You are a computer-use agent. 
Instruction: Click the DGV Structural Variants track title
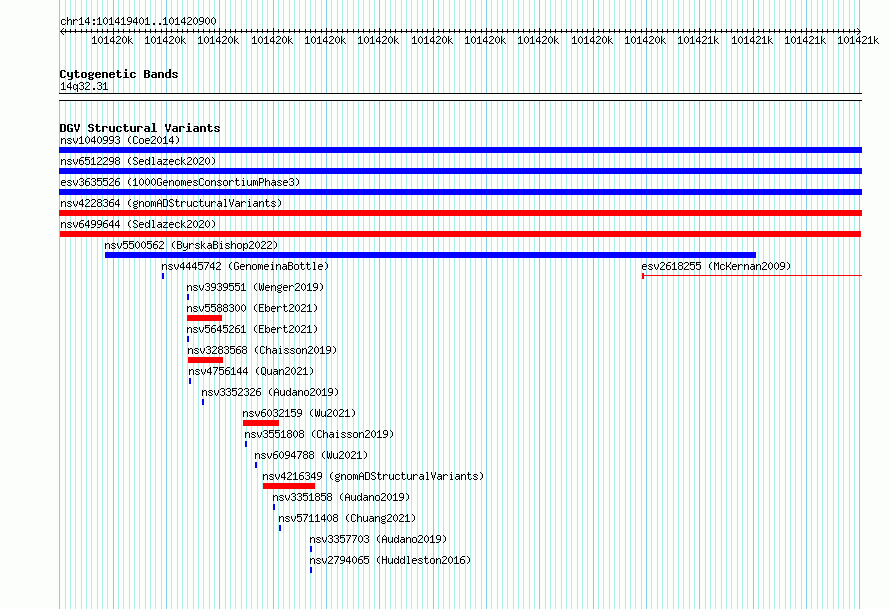[x=140, y=128]
